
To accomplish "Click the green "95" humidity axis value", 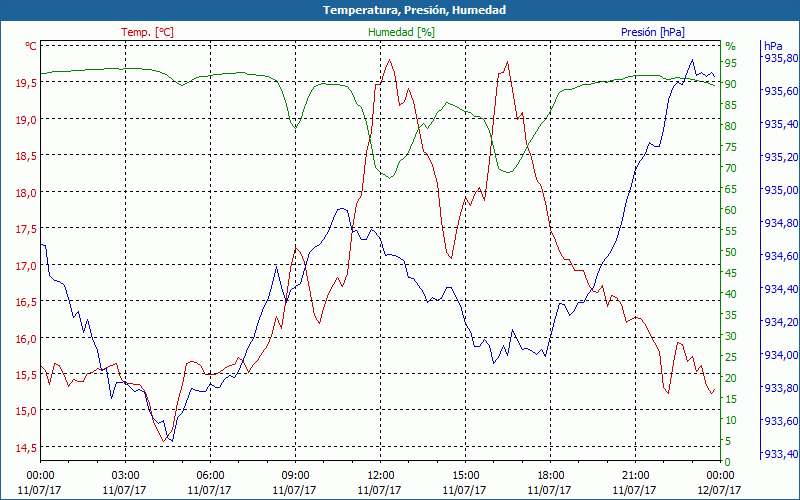I will point(731,63).
